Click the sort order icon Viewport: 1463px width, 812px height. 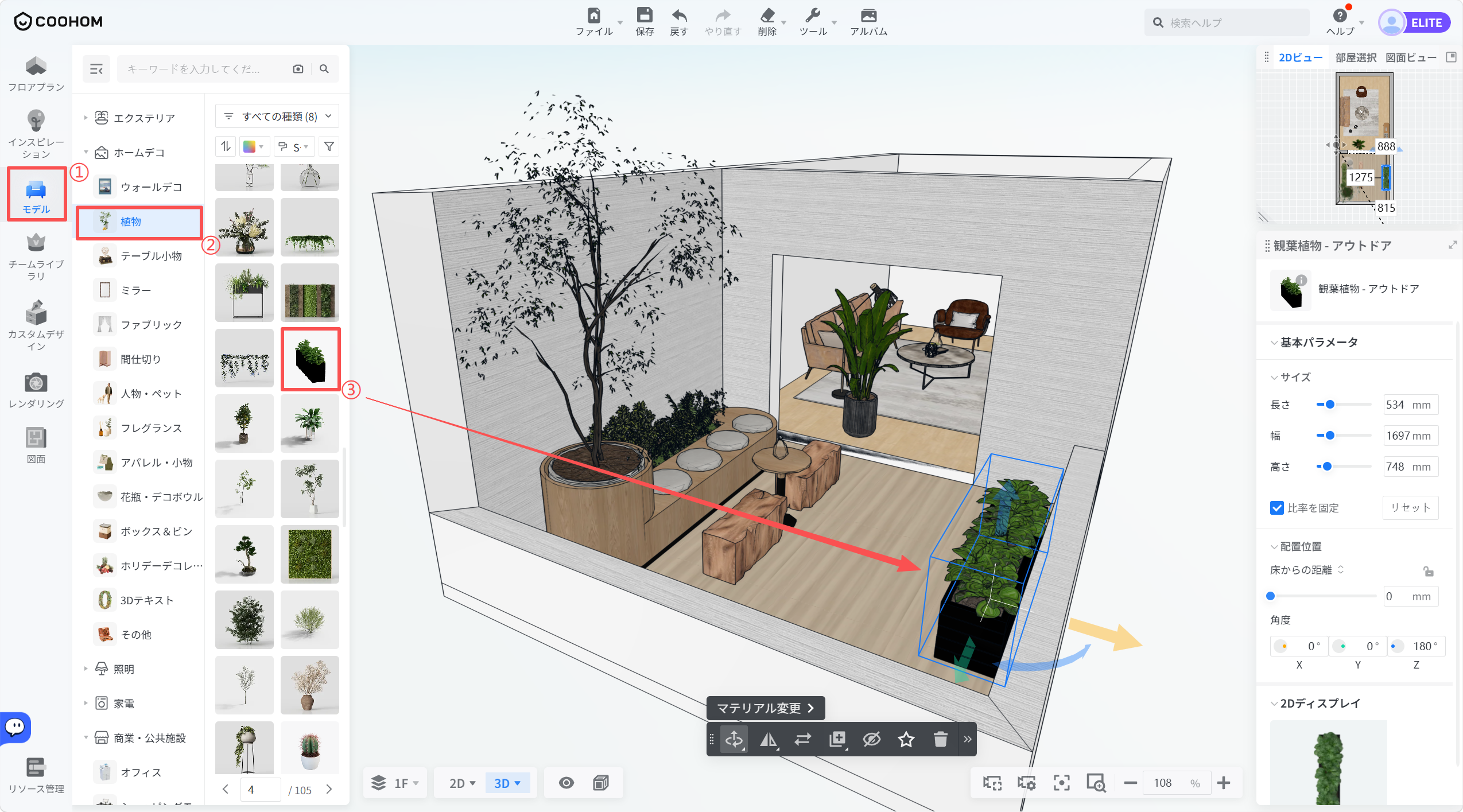coord(226,146)
